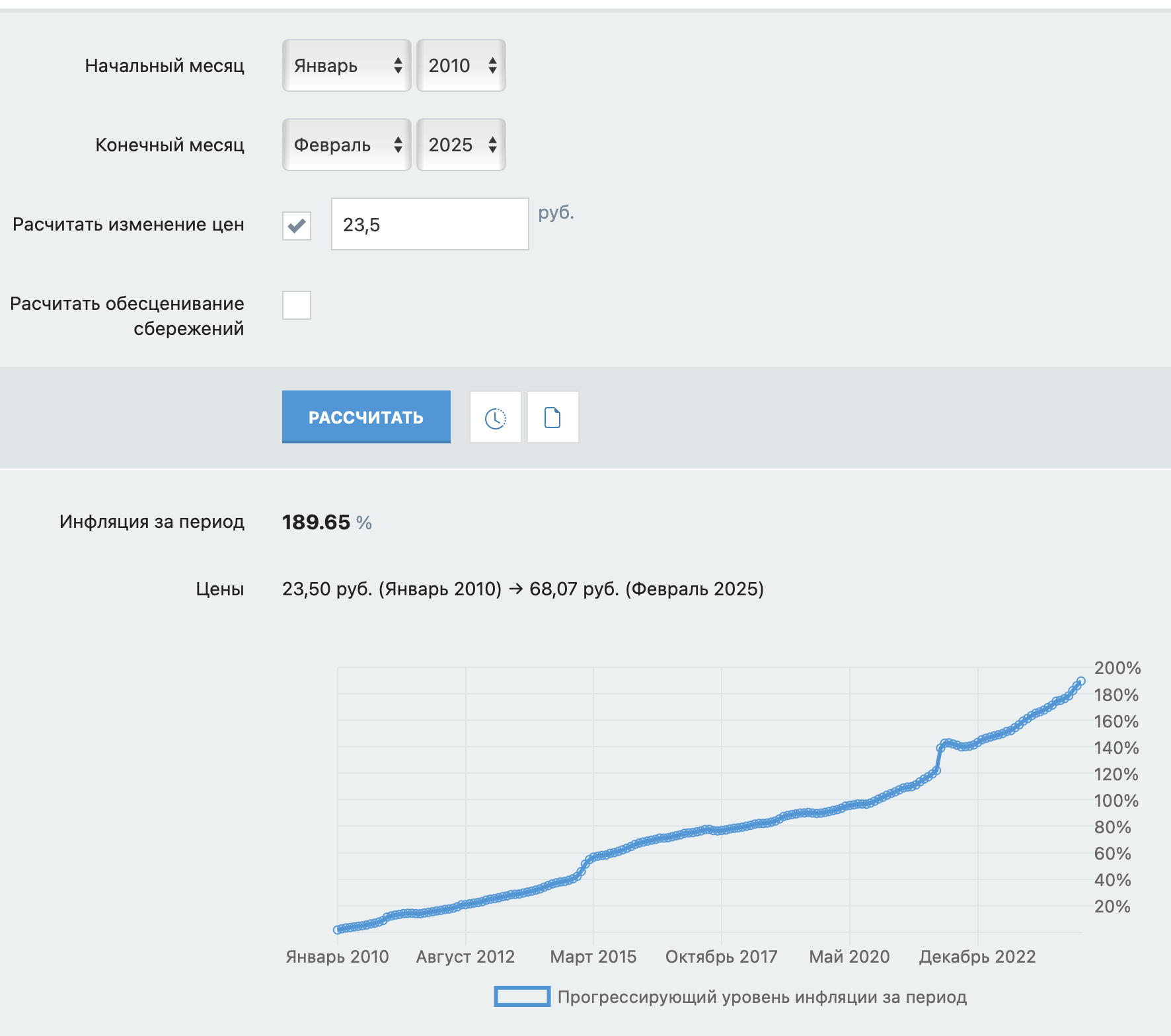Click the 200% y-axis label
The height and width of the screenshot is (1036, 1171).
coord(1117,668)
